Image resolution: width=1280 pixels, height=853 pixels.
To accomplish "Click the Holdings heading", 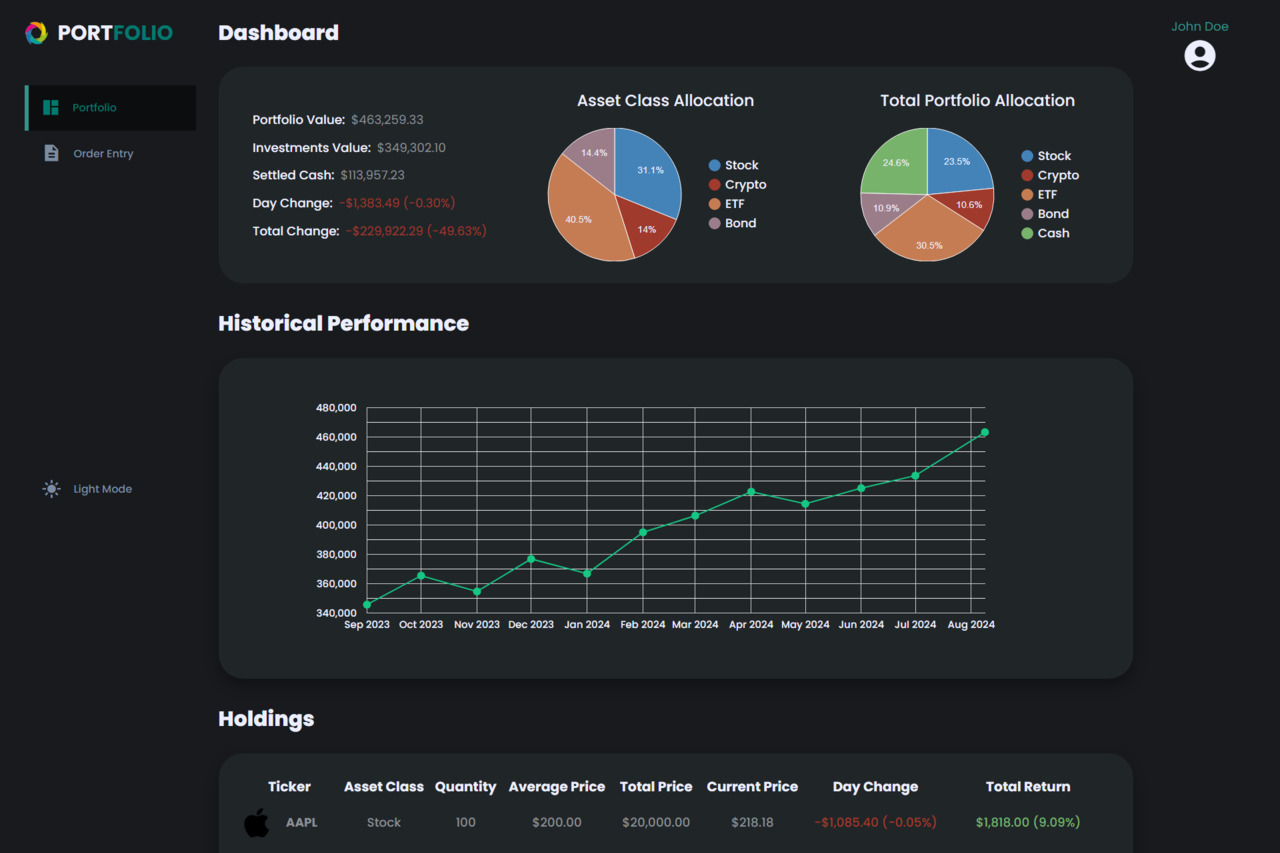I will (x=266, y=718).
